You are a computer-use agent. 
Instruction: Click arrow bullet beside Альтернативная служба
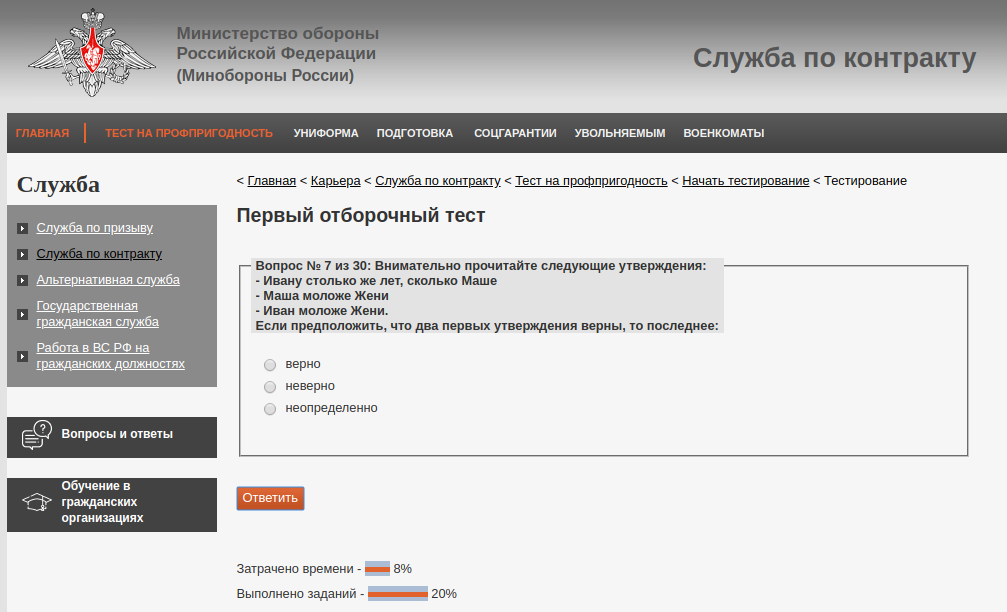pos(23,281)
